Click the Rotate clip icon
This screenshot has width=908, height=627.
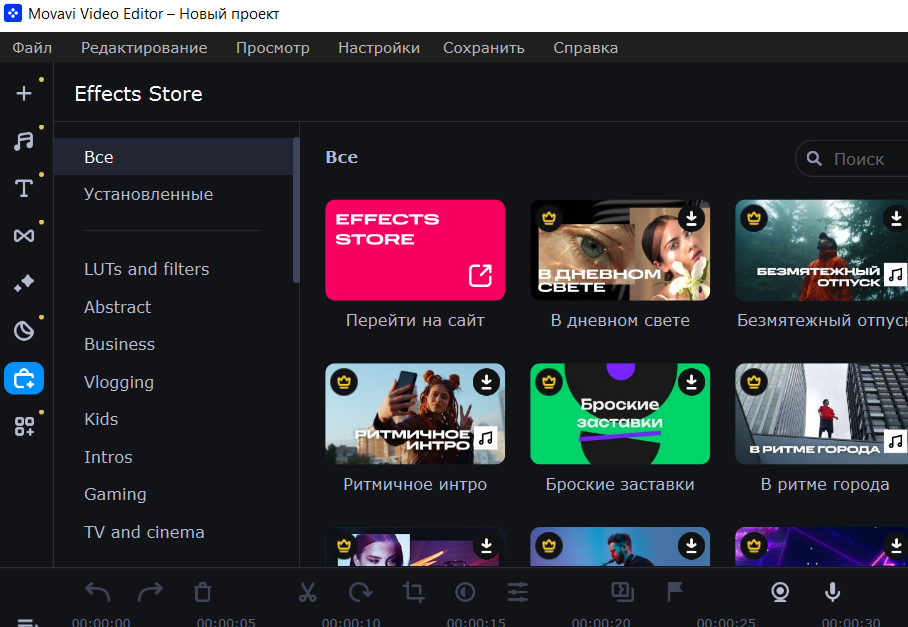coord(360,592)
